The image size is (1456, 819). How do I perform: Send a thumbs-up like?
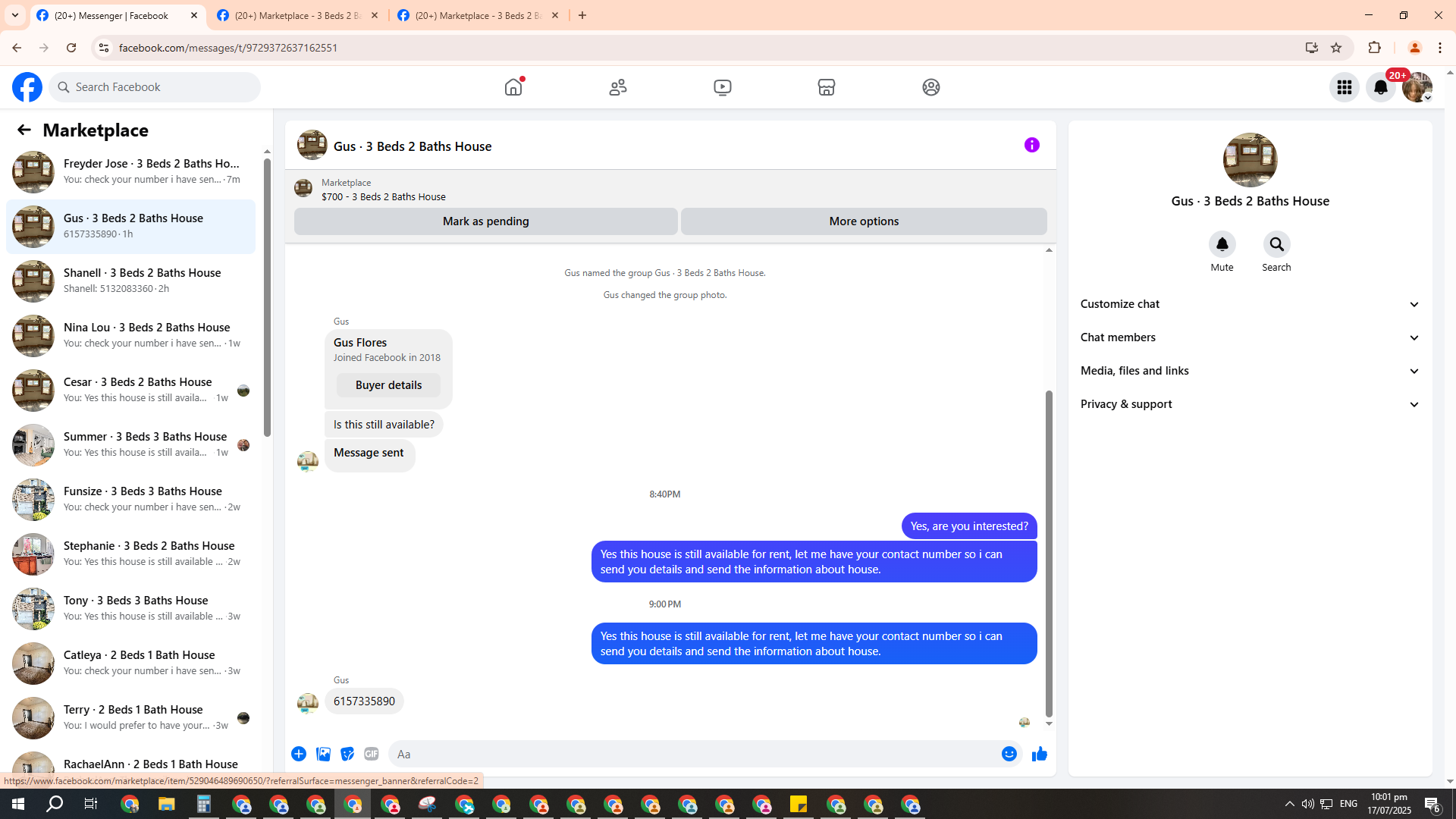pos(1040,754)
